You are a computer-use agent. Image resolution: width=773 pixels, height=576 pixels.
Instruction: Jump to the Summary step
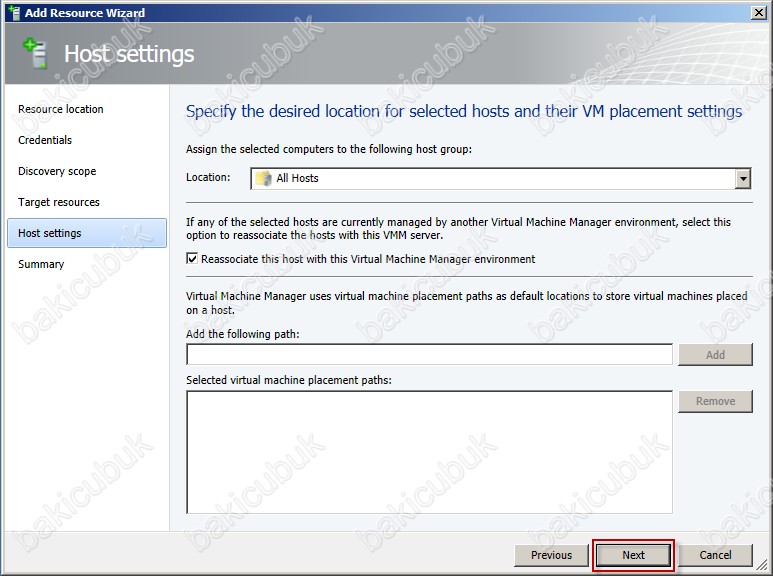pos(41,264)
